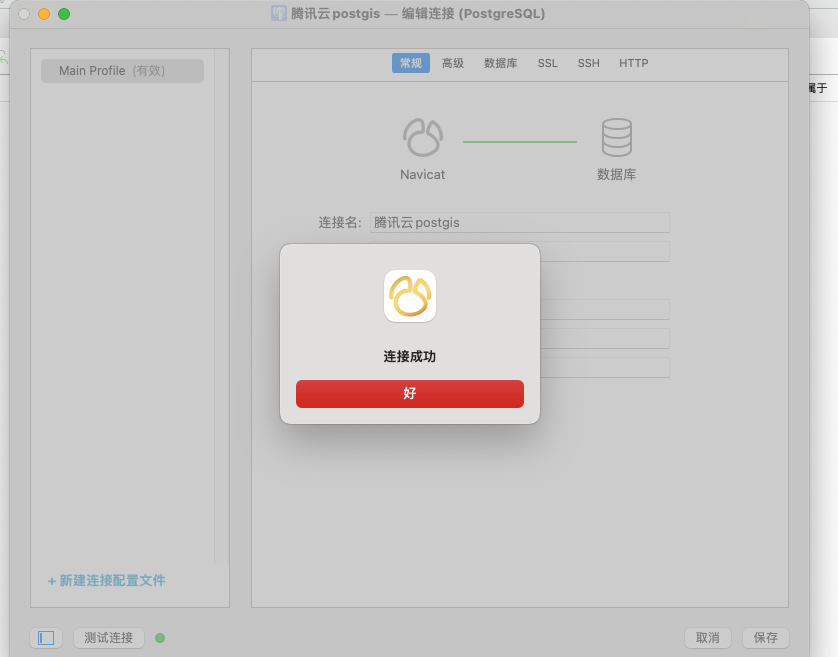
Task: Open the 数据库 tab
Action: point(501,63)
